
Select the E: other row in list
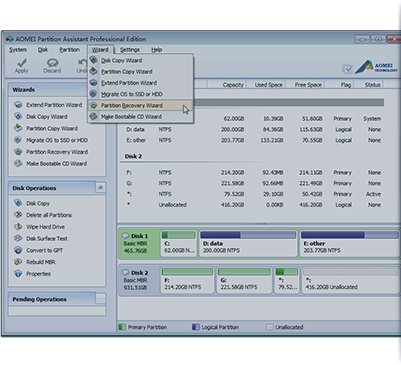[x=253, y=140]
